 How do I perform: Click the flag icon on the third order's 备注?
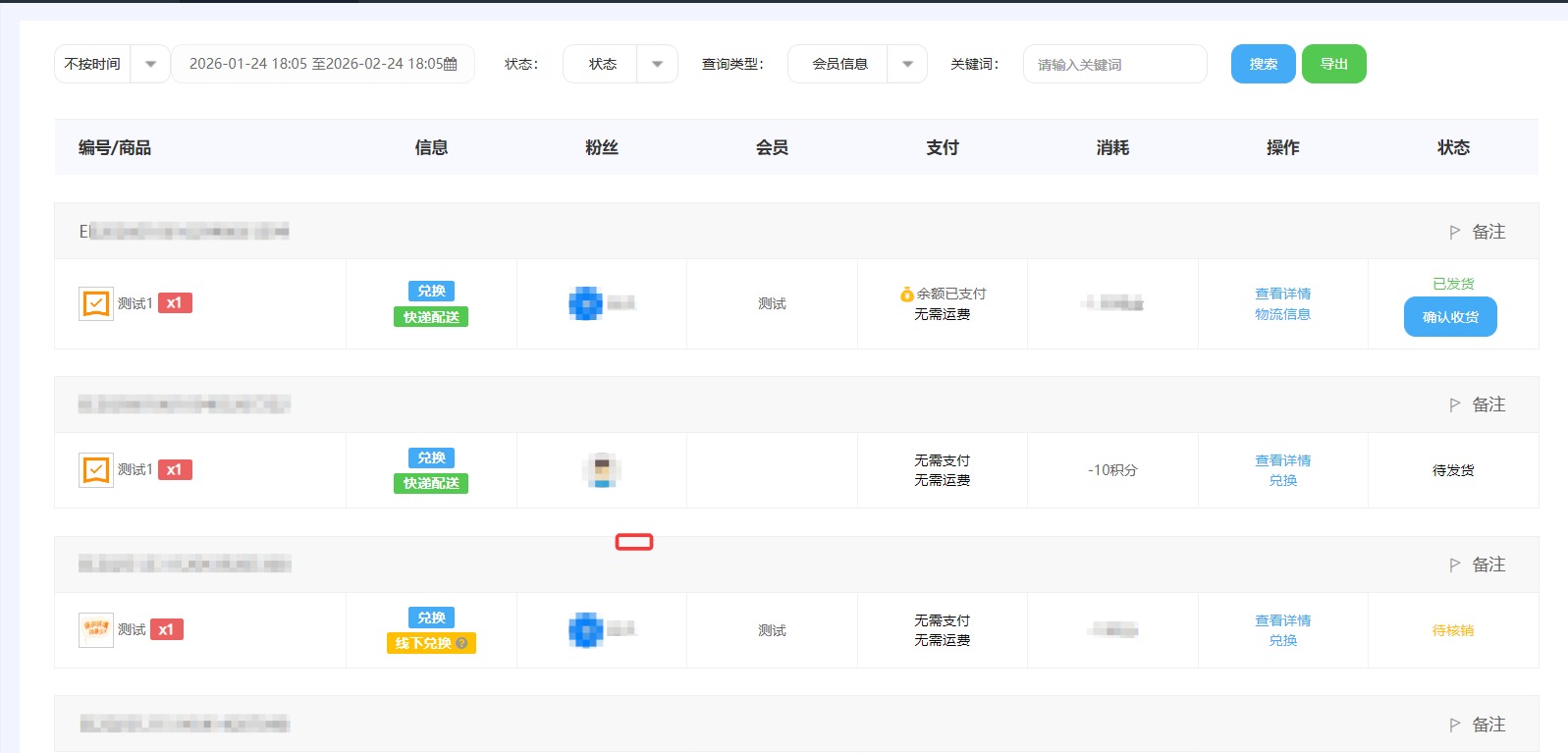1455,565
